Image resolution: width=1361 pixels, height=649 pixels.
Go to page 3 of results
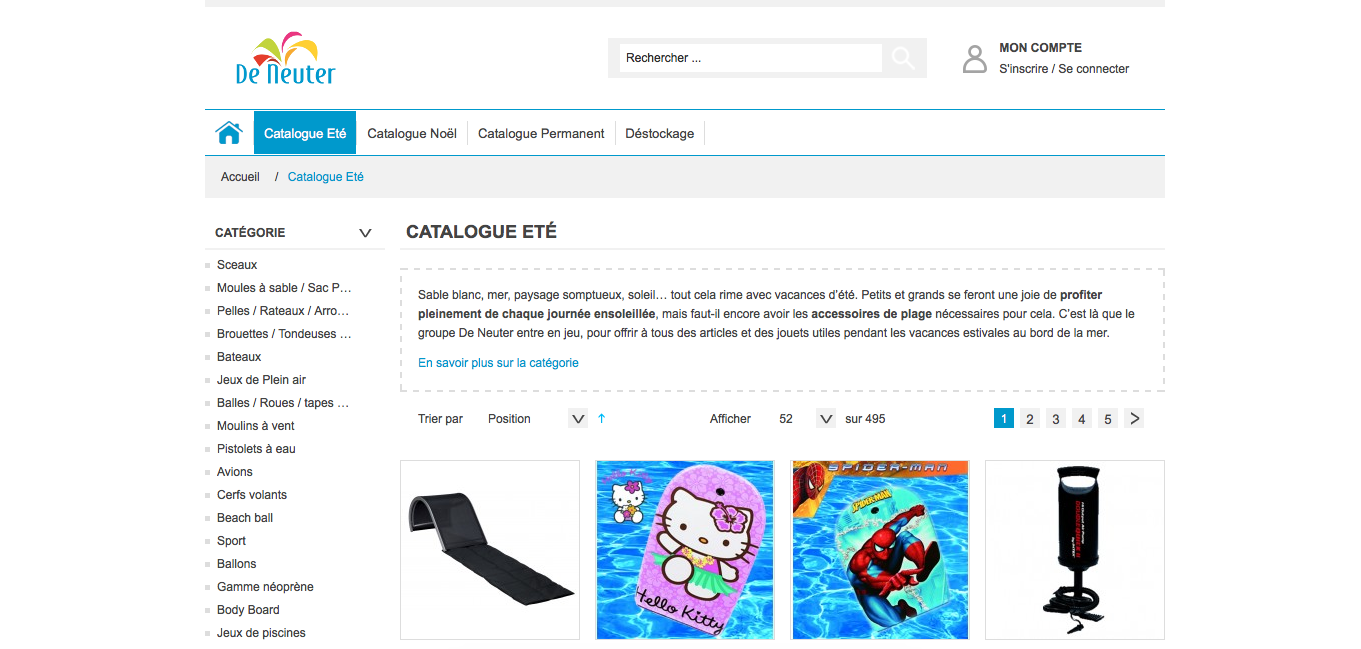(1056, 419)
